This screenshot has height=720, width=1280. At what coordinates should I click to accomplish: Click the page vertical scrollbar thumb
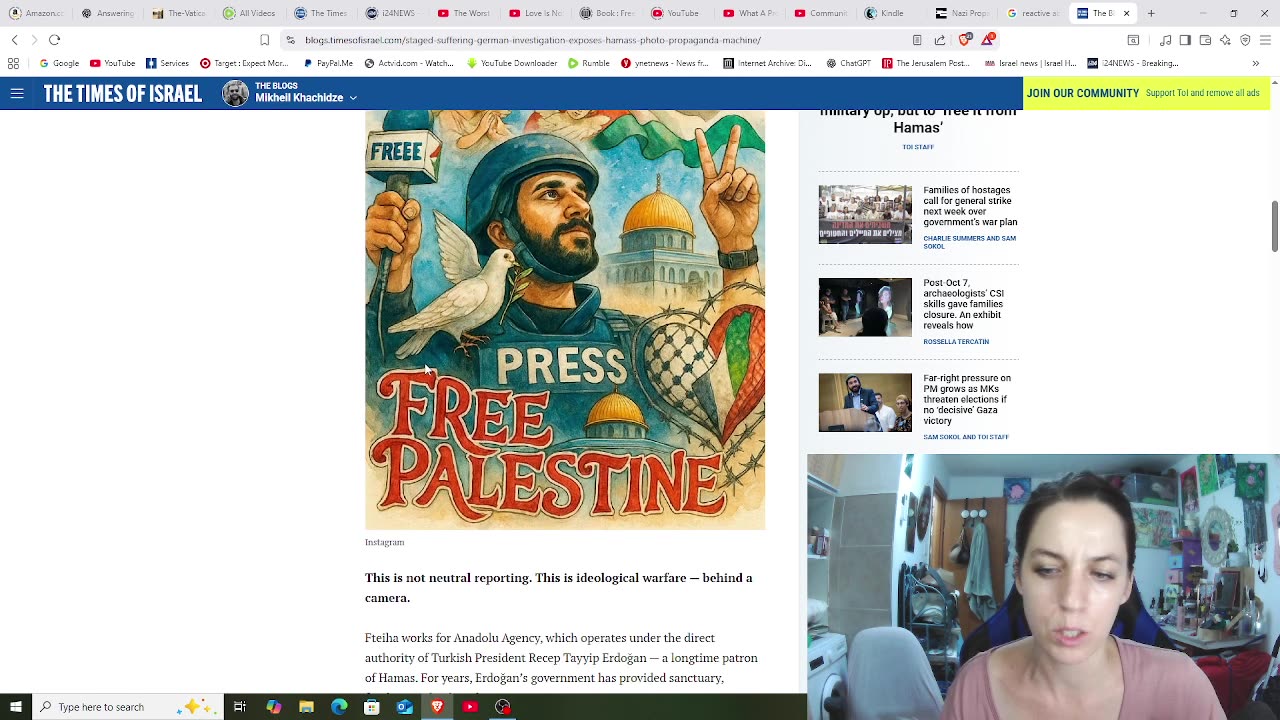[x=1274, y=226]
